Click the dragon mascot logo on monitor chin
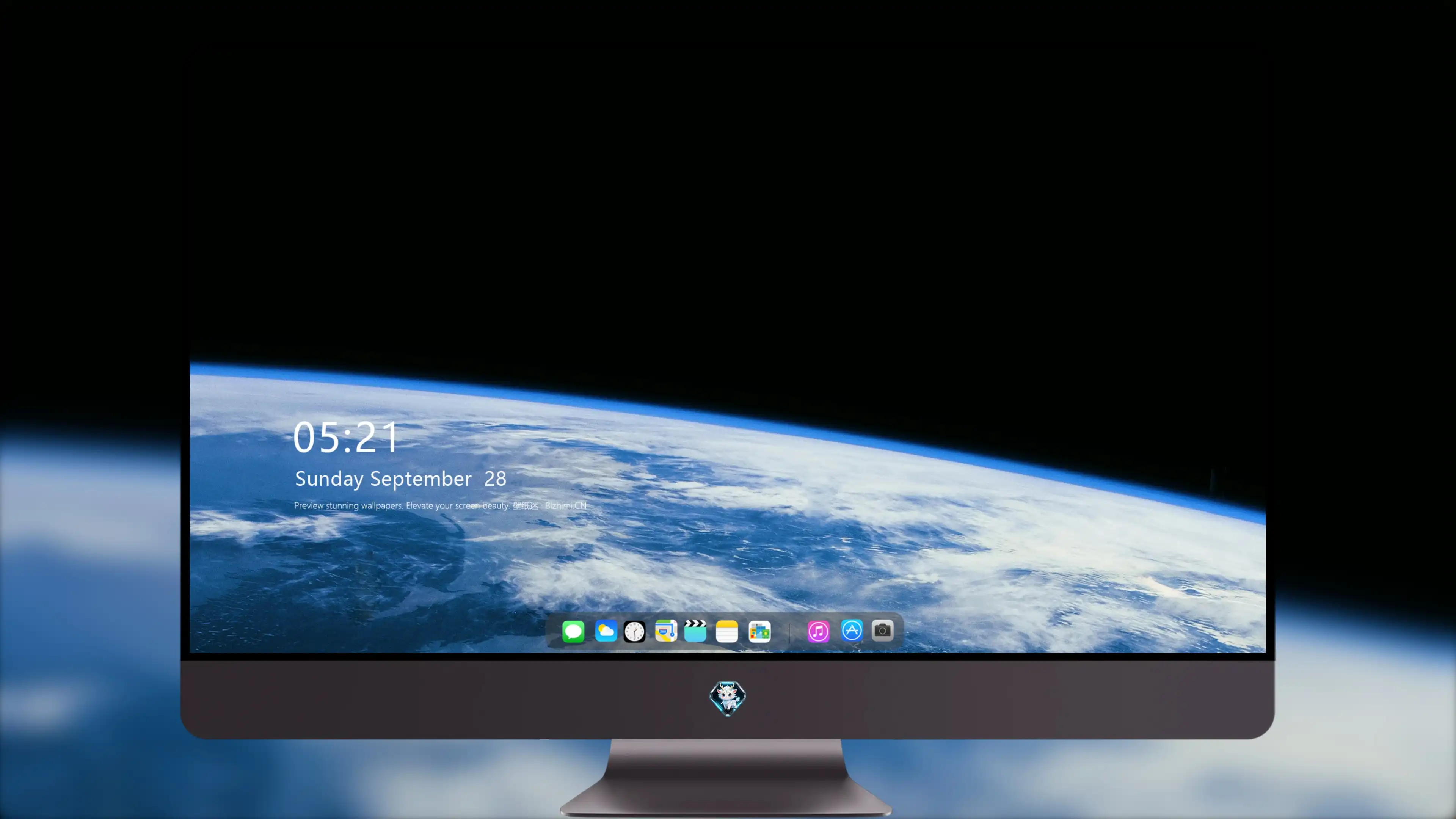This screenshot has height=819, width=1456. coord(728,698)
